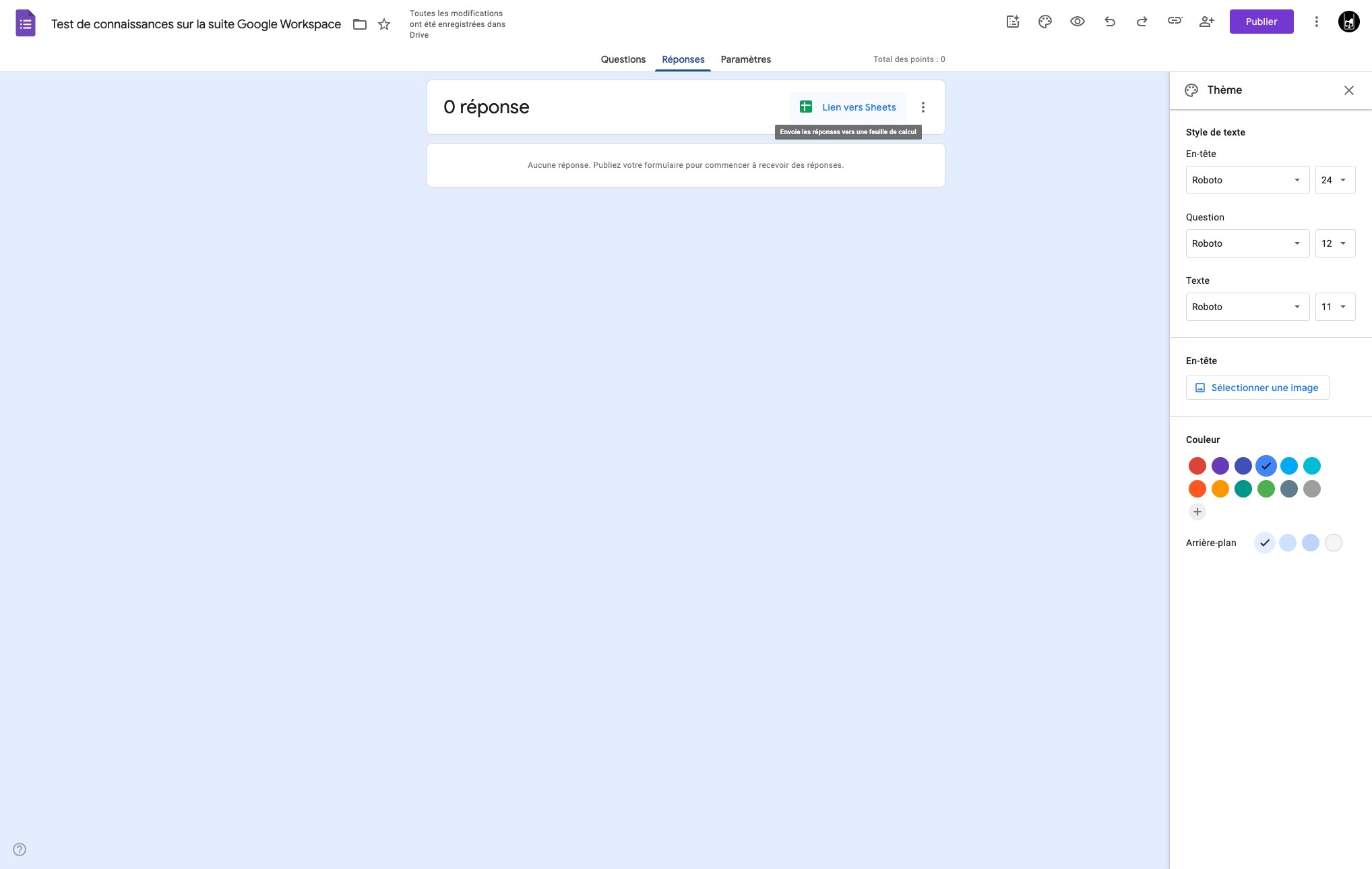Click the '0 réponse' heading
The image size is (1372, 869).
coord(486,107)
